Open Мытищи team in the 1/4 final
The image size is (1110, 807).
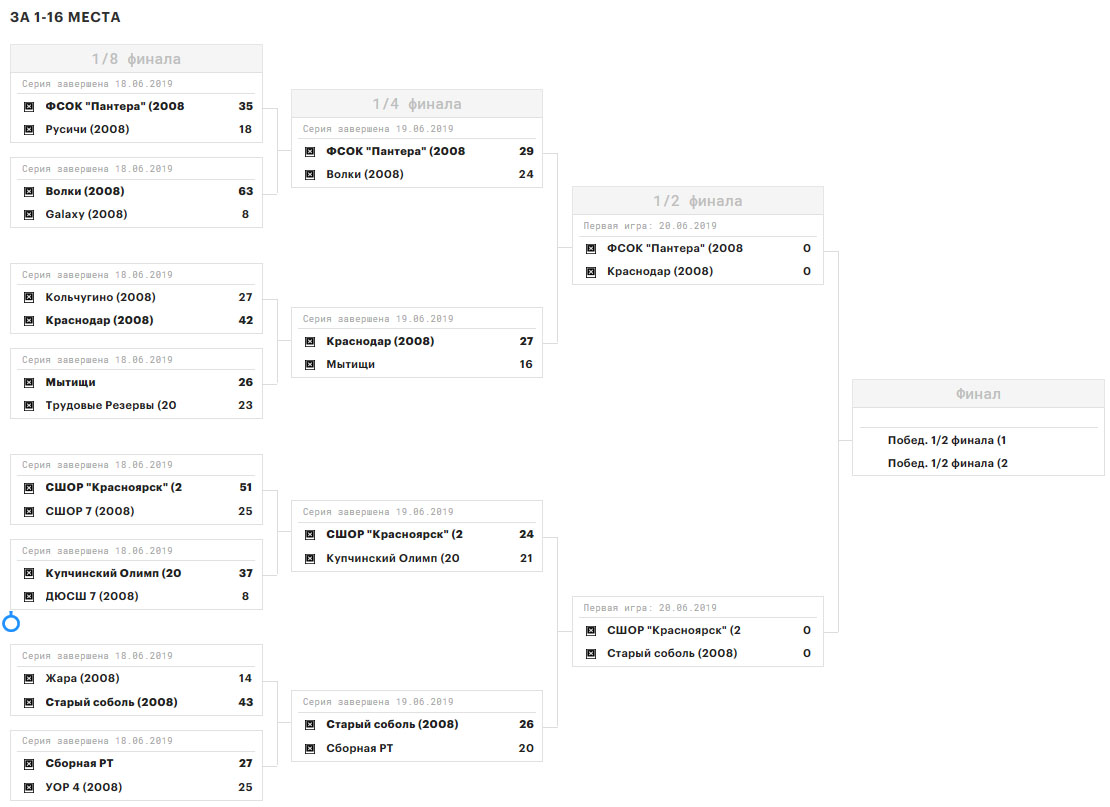click(x=350, y=364)
